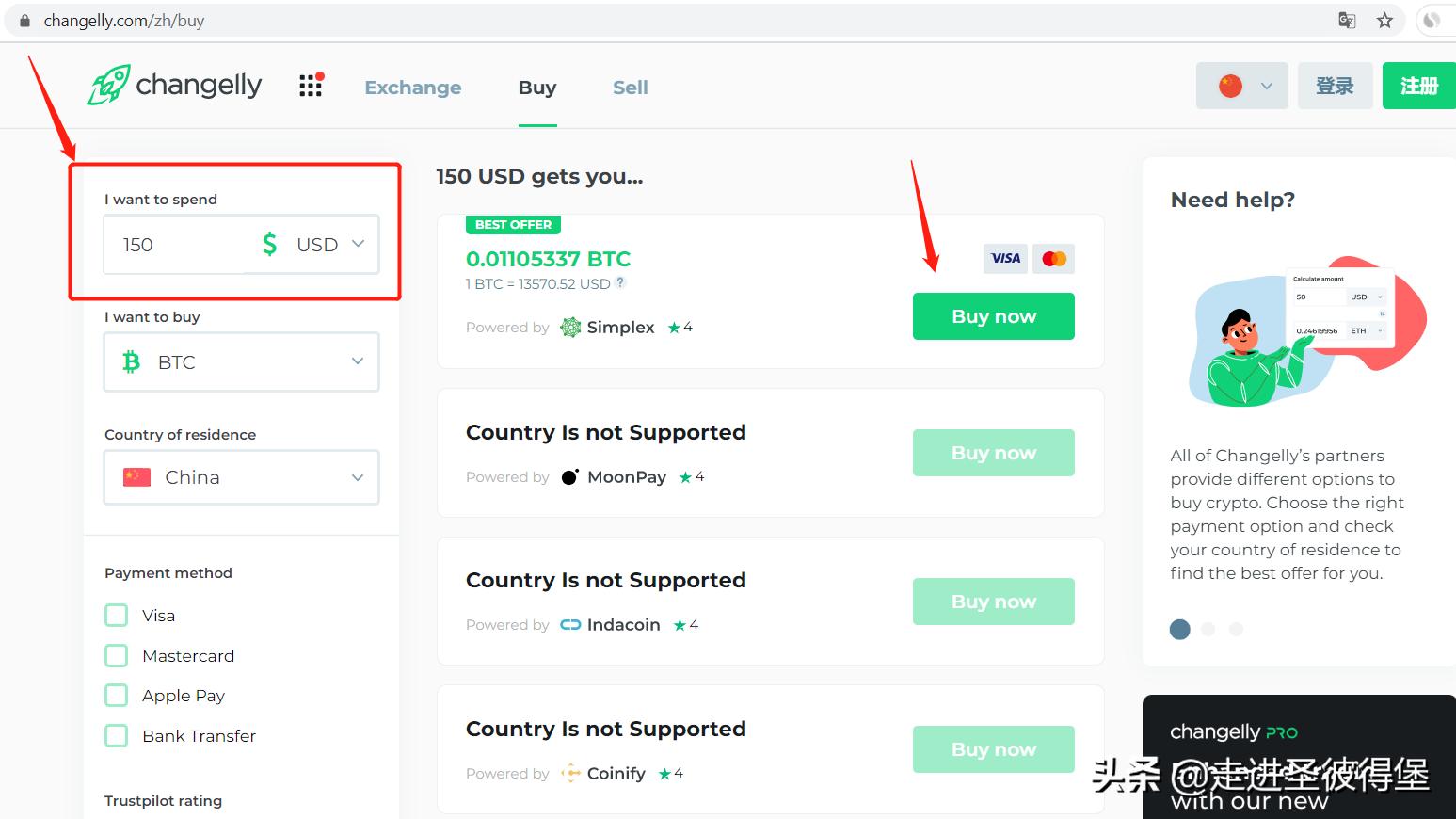This screenshot has width=1456, height=819.
Task: Enable the Visa payment method checkbox
Action: [x=117, y=616]
